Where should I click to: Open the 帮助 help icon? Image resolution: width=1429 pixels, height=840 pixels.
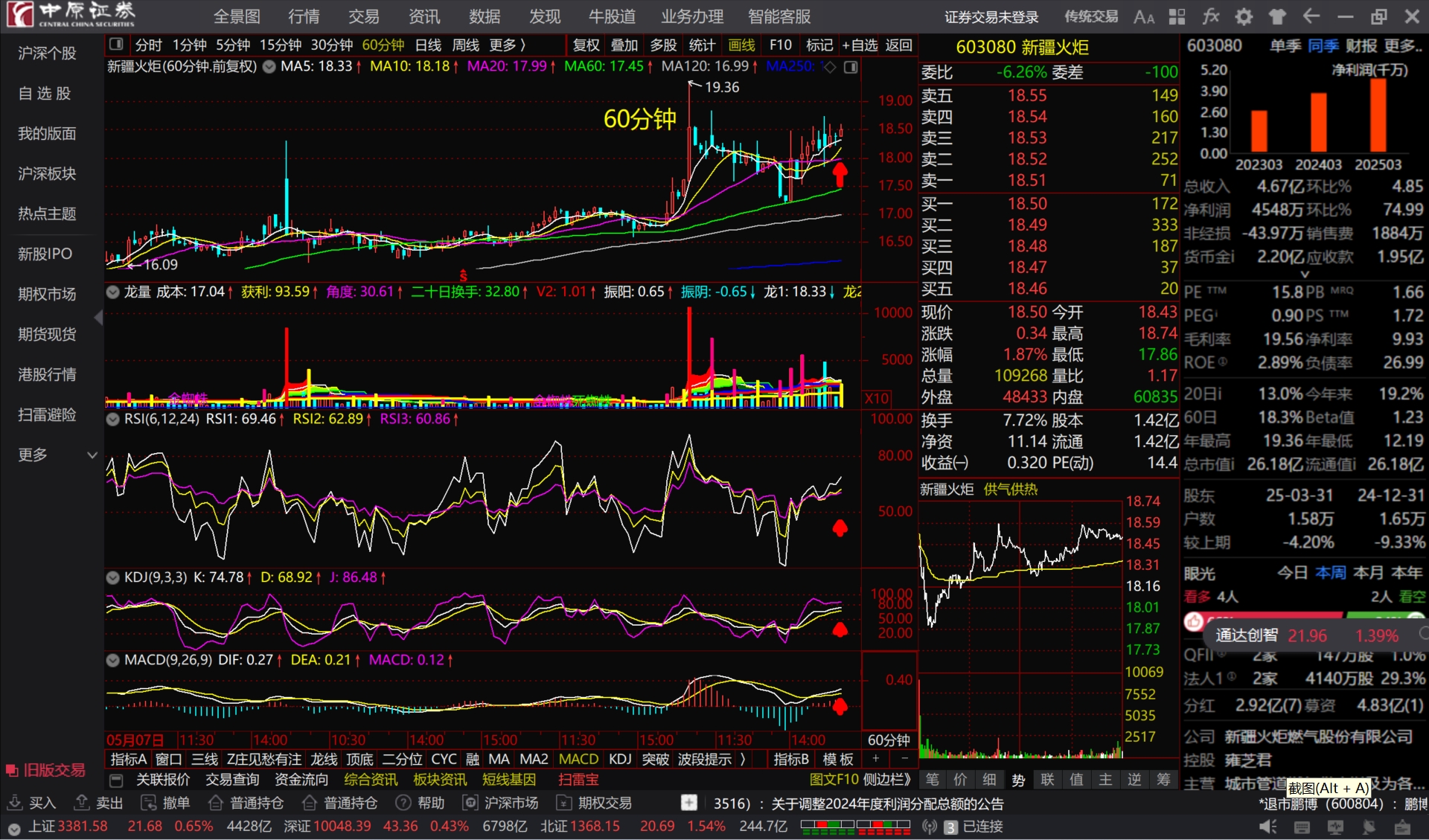403,803
